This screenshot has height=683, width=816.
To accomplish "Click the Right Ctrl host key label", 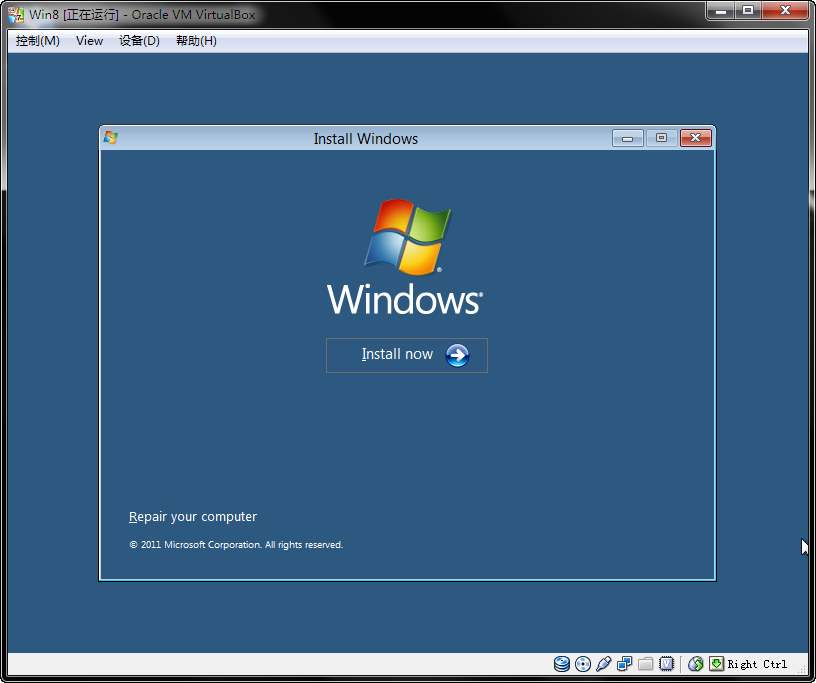I will coord(757,664).
